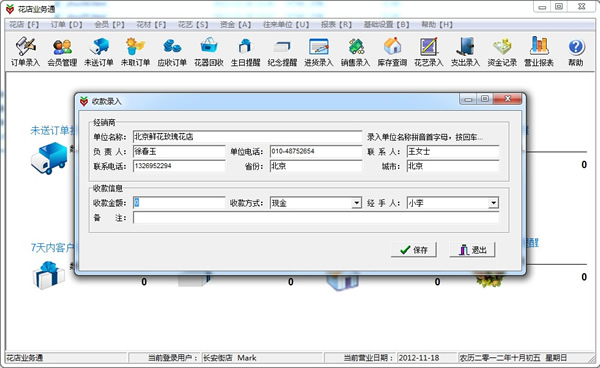Focus the 城市 city field
The width and height of the screenshot is (600, 368).
[x=453, y=166]
